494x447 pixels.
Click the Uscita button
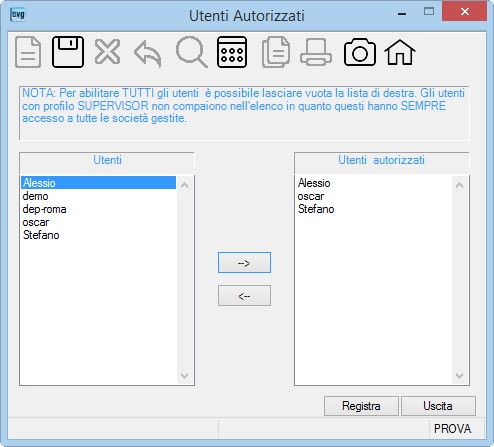point(438,406)
